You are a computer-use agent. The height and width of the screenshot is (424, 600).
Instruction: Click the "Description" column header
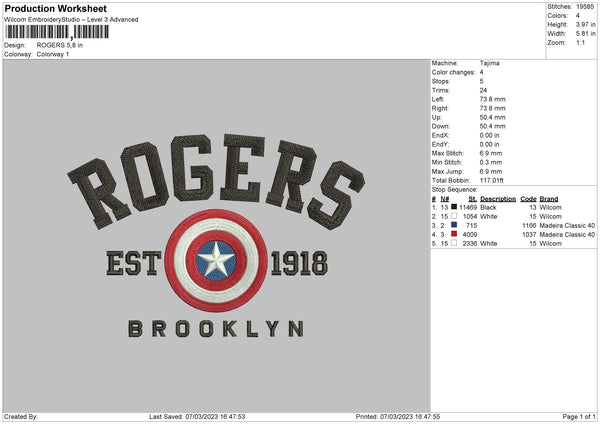(498, 199)
